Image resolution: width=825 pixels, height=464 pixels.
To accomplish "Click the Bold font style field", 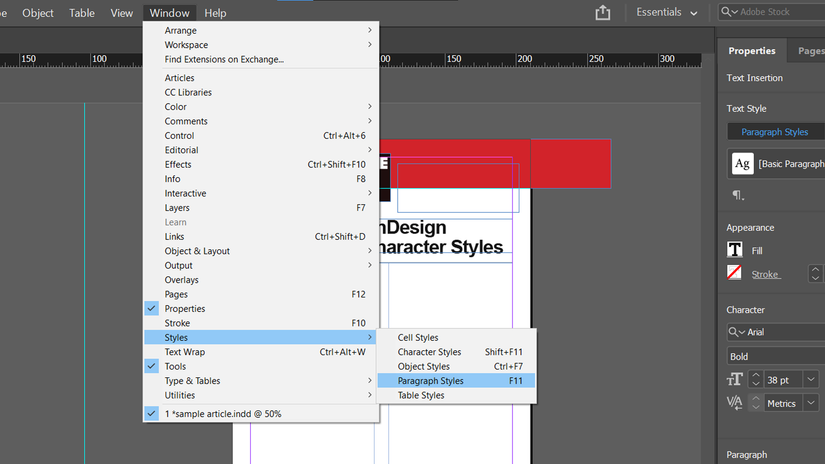I will click(x=776, y=357).
